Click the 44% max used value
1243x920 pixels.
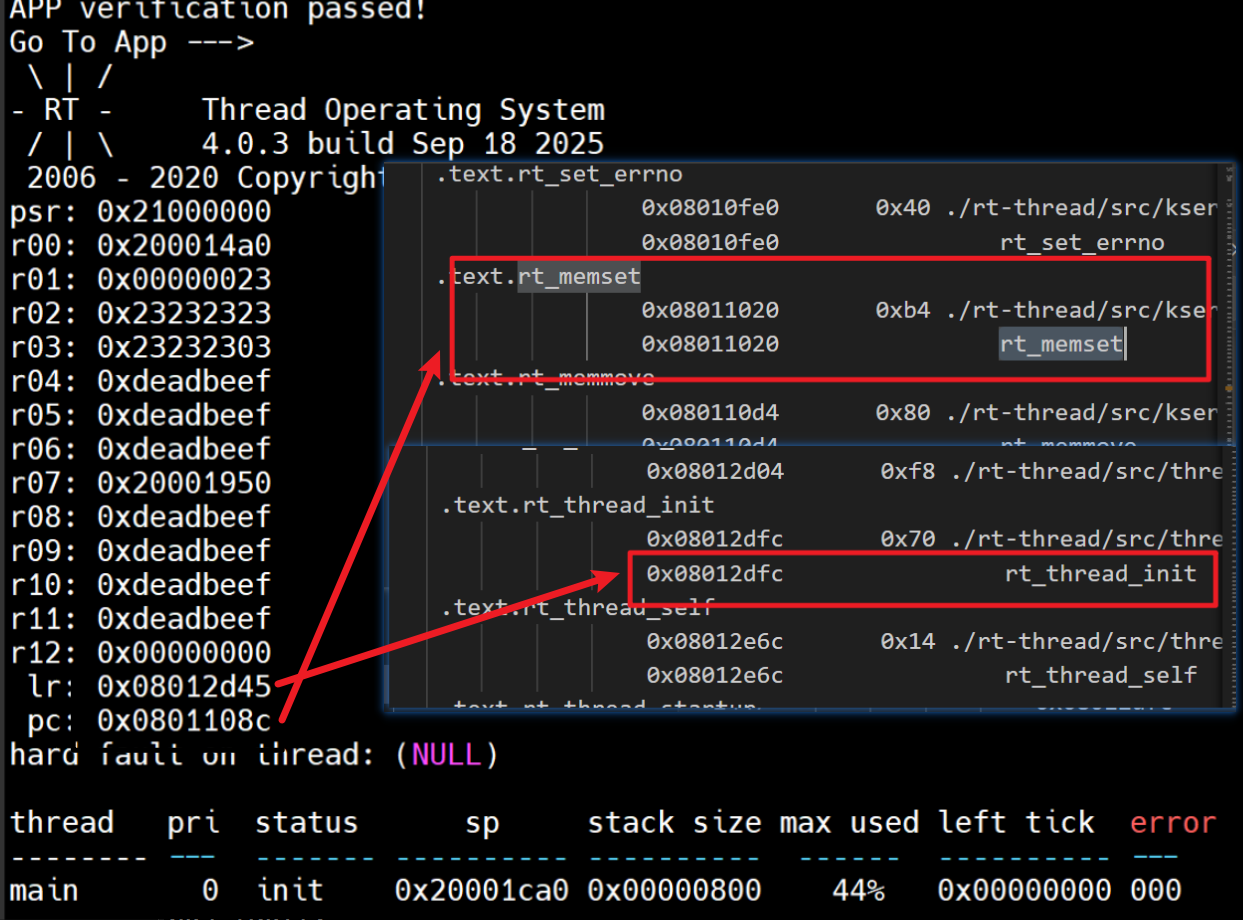point(857,890)
